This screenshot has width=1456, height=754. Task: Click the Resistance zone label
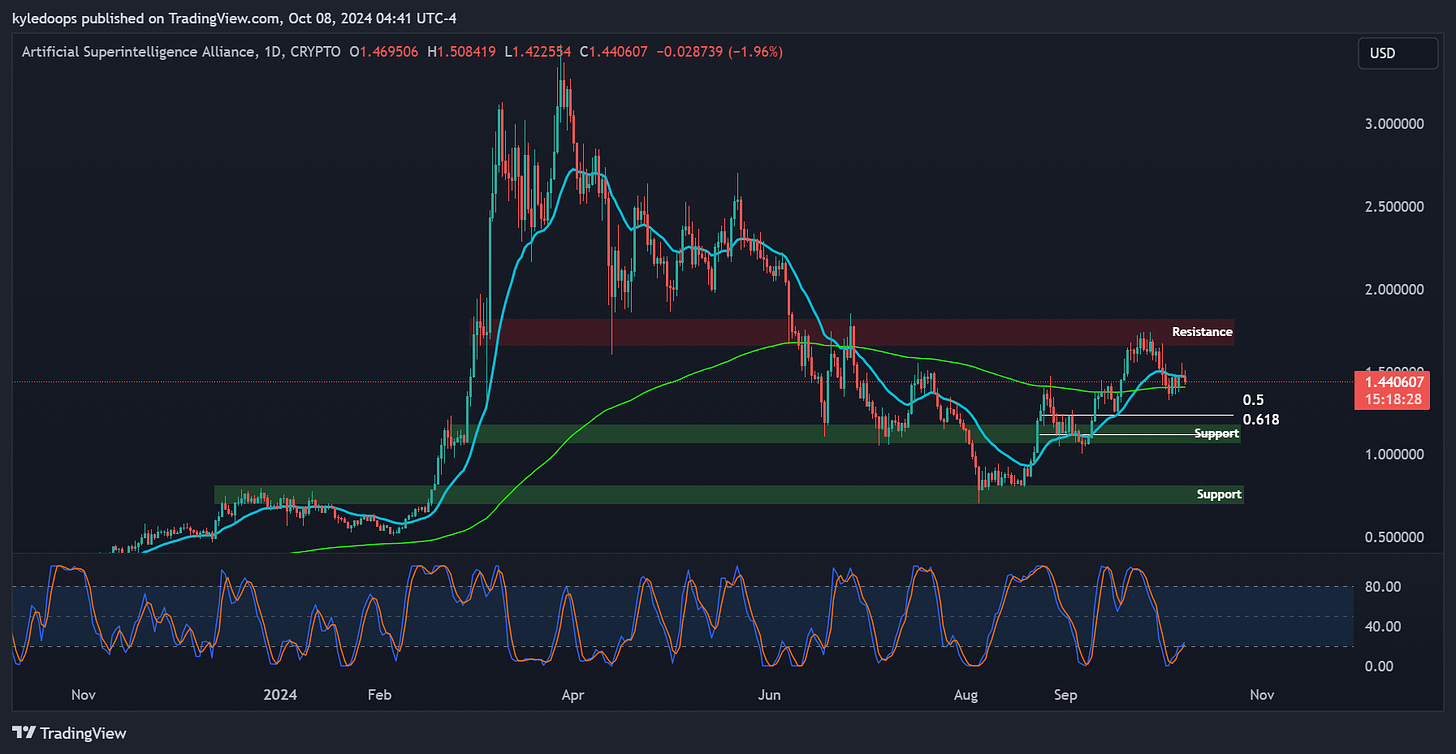(1202, 331)
